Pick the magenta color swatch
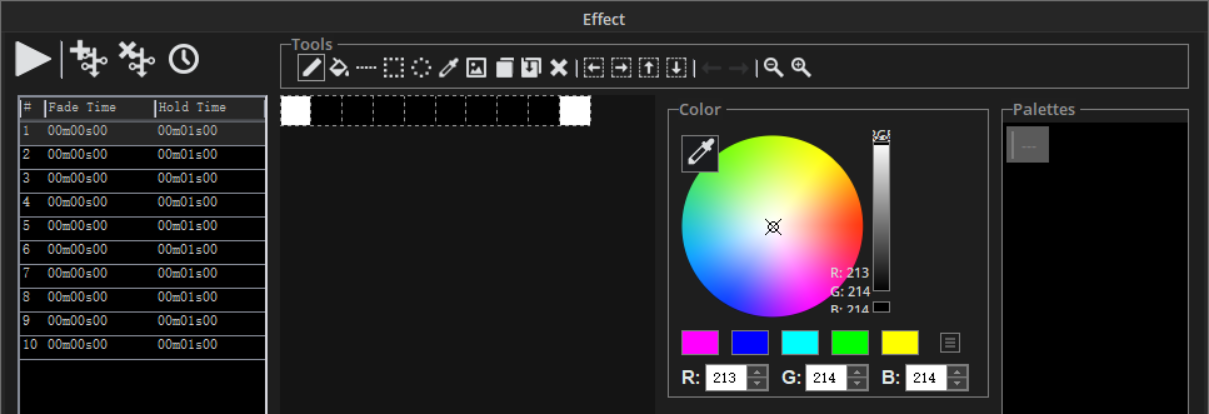Image resolution: width=1209 pixels, height=414 pixels. click(x=700, y=343)
